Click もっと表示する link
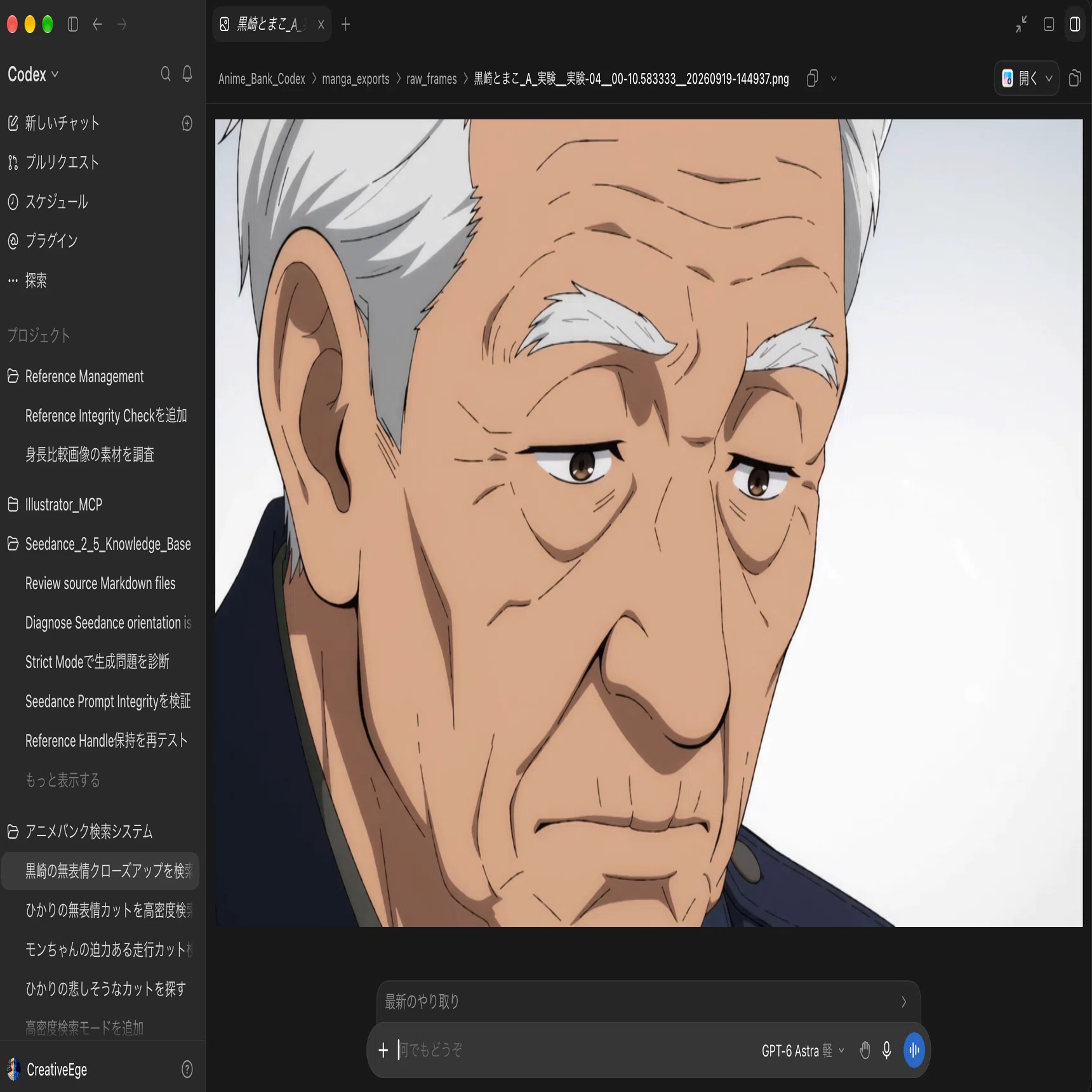The width and height of the screenshot is (1092, 1092). (x=63, y=780)
